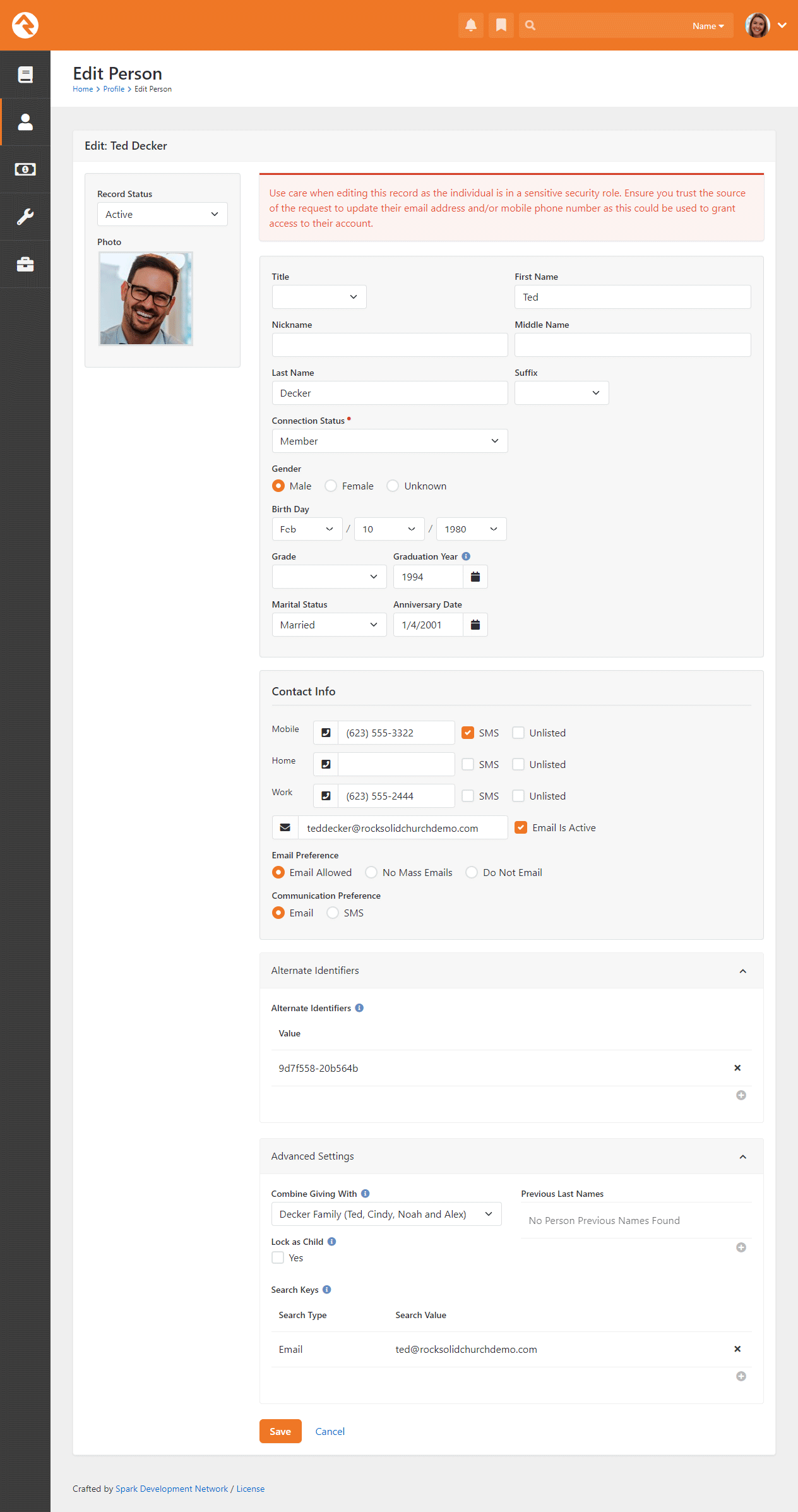Viewport: 798px width, 1512px height.
Task: Click the Middle Name field
Action: [633, 345]
